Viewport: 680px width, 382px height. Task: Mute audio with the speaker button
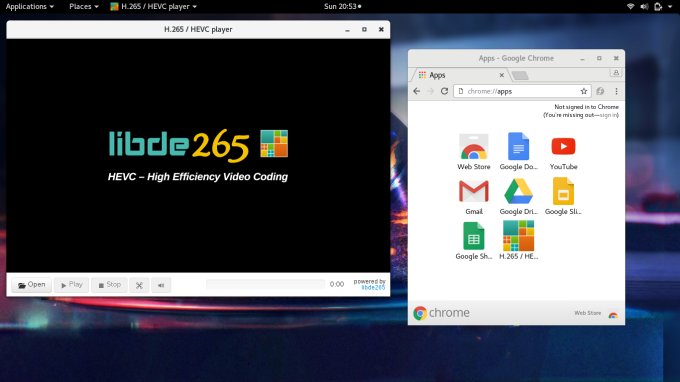[161, 285]
